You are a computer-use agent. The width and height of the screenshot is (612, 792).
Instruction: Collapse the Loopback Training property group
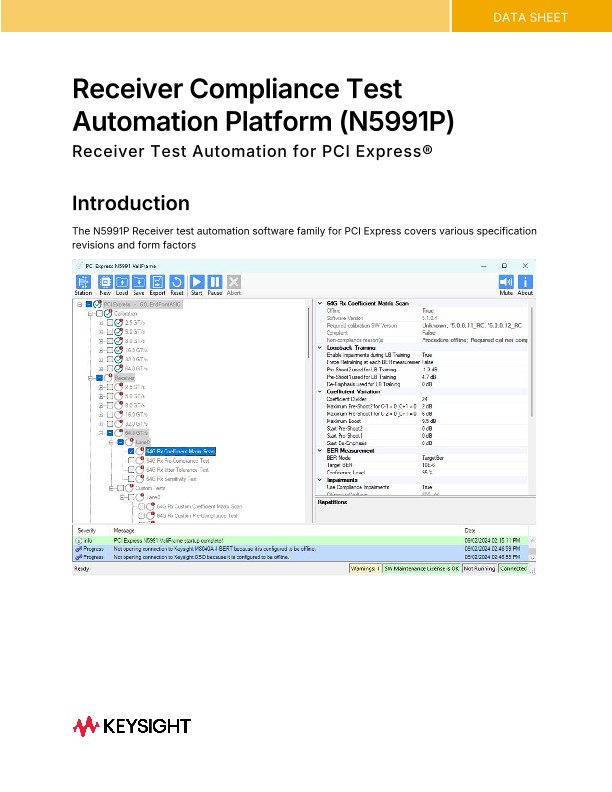(x=320, y=348)
